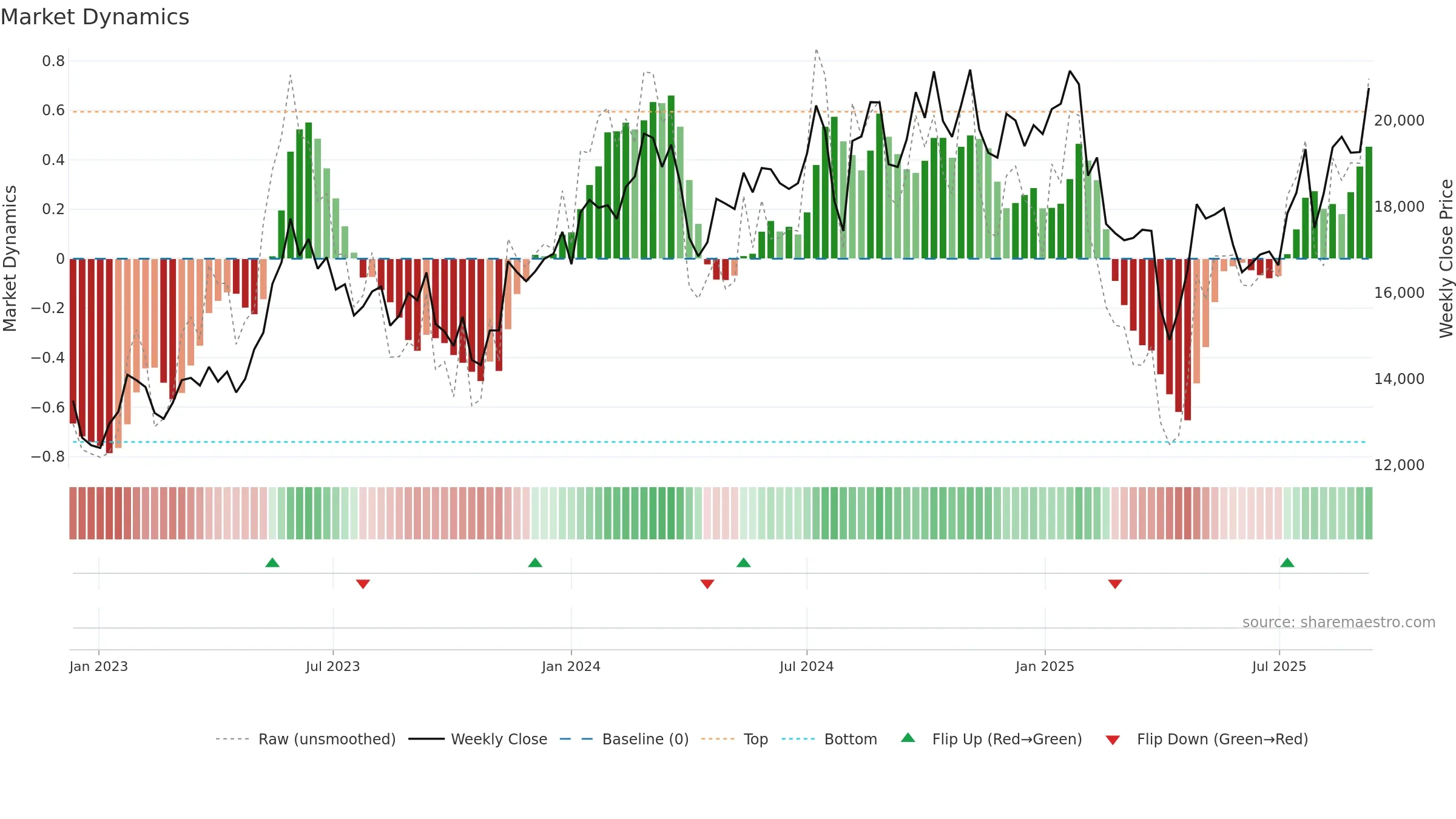Select the Flip Down marker in spring 2024
Viewport: 1456px width, 819px height.
(x=707, y=584)
